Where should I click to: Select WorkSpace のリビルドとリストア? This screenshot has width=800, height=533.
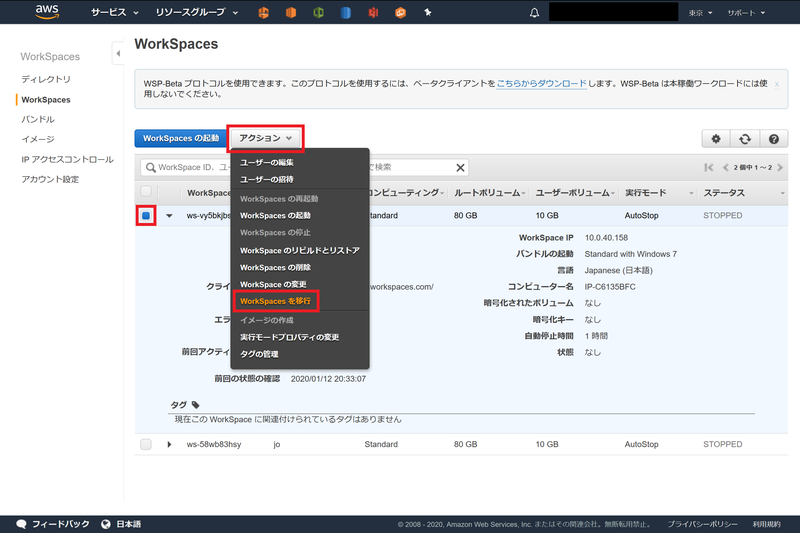coord(299,250)
